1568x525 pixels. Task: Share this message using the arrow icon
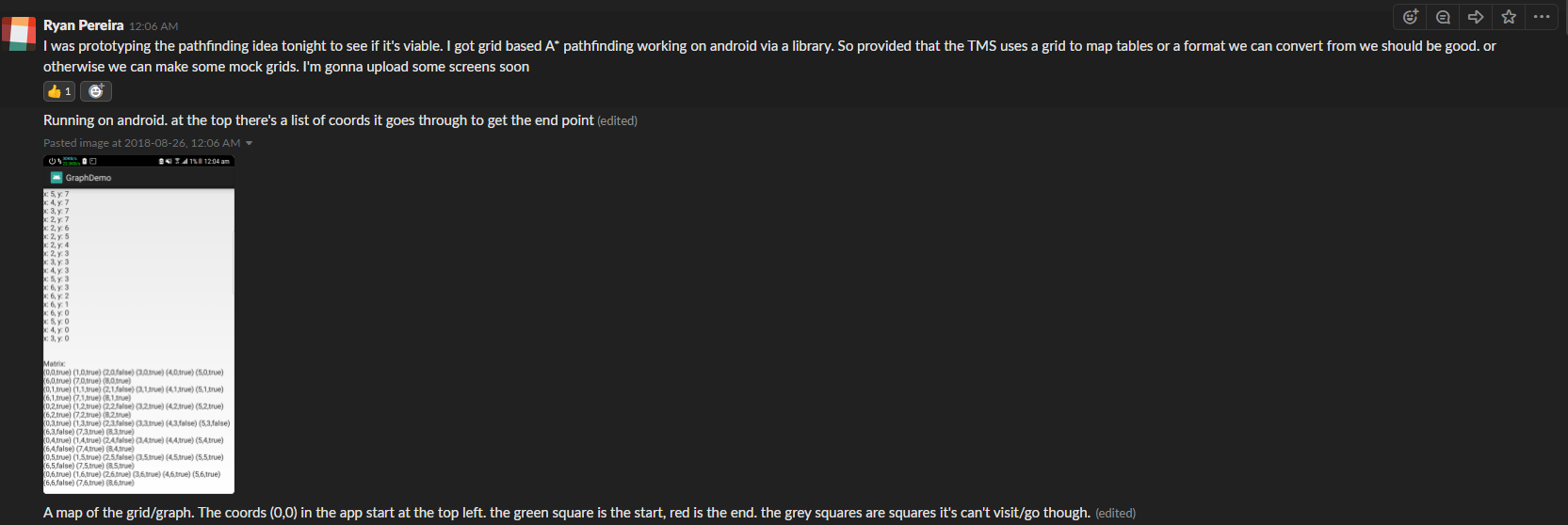1476,17
